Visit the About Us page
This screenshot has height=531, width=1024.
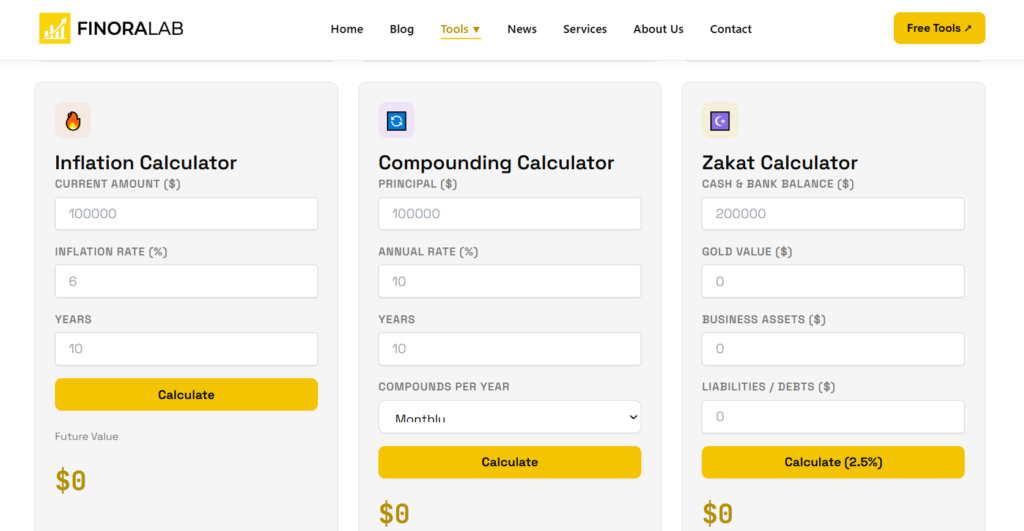[658, 29]
